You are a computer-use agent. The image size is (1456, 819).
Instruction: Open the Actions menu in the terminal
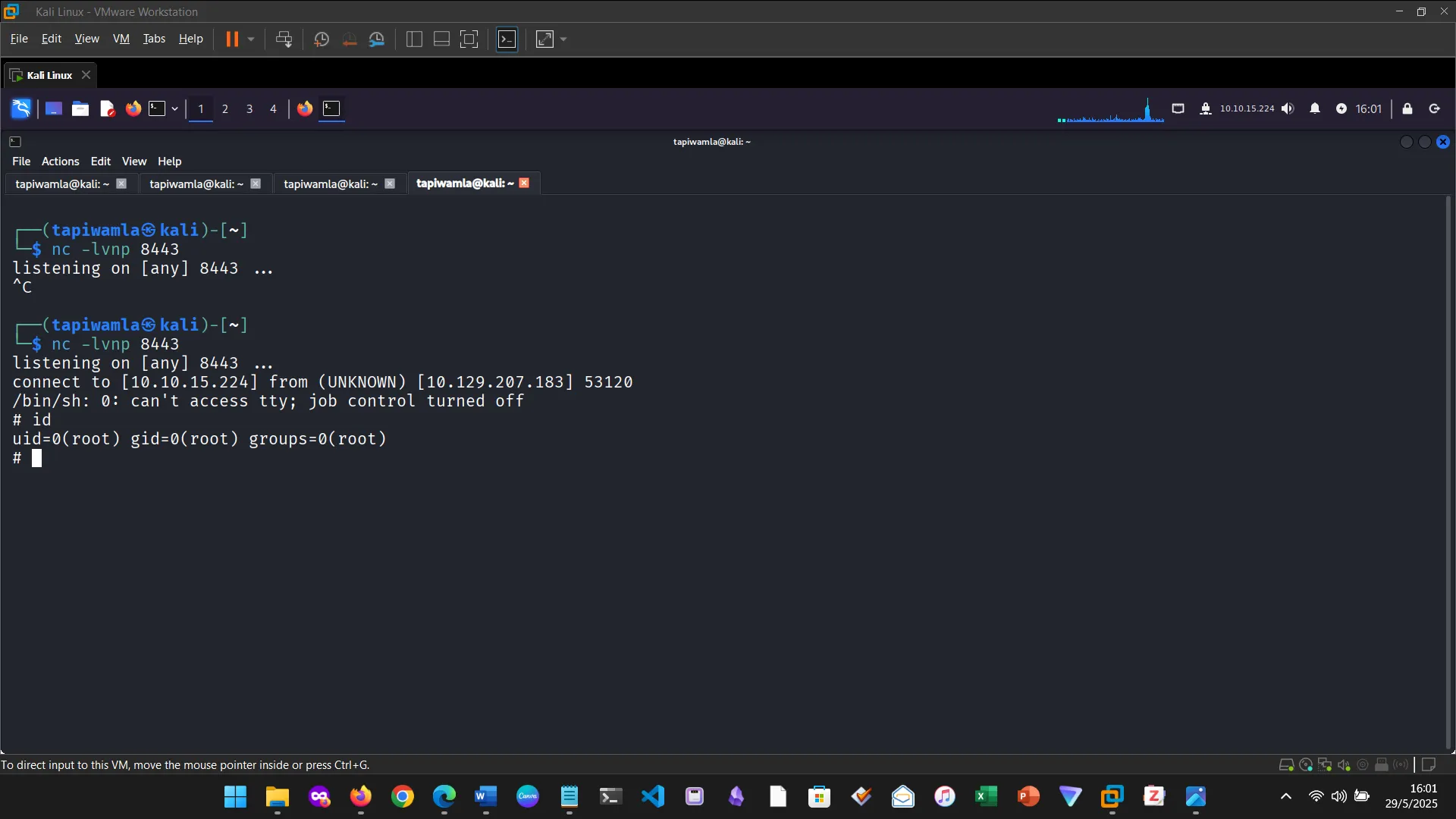click(x=60, y=161)
